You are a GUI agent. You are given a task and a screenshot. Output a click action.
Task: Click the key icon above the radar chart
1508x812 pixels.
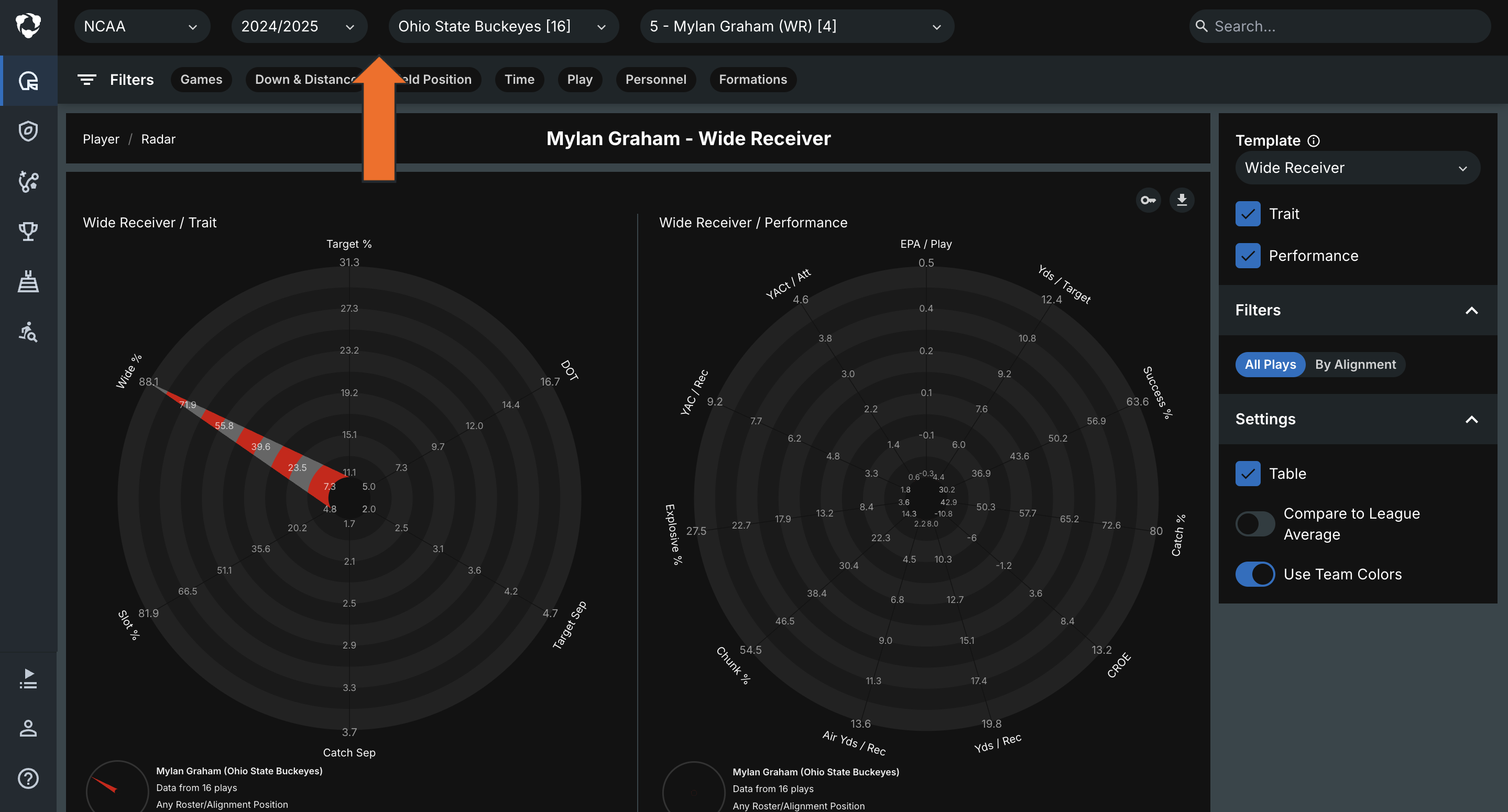pyautogui.click(x=1148, y=200)
